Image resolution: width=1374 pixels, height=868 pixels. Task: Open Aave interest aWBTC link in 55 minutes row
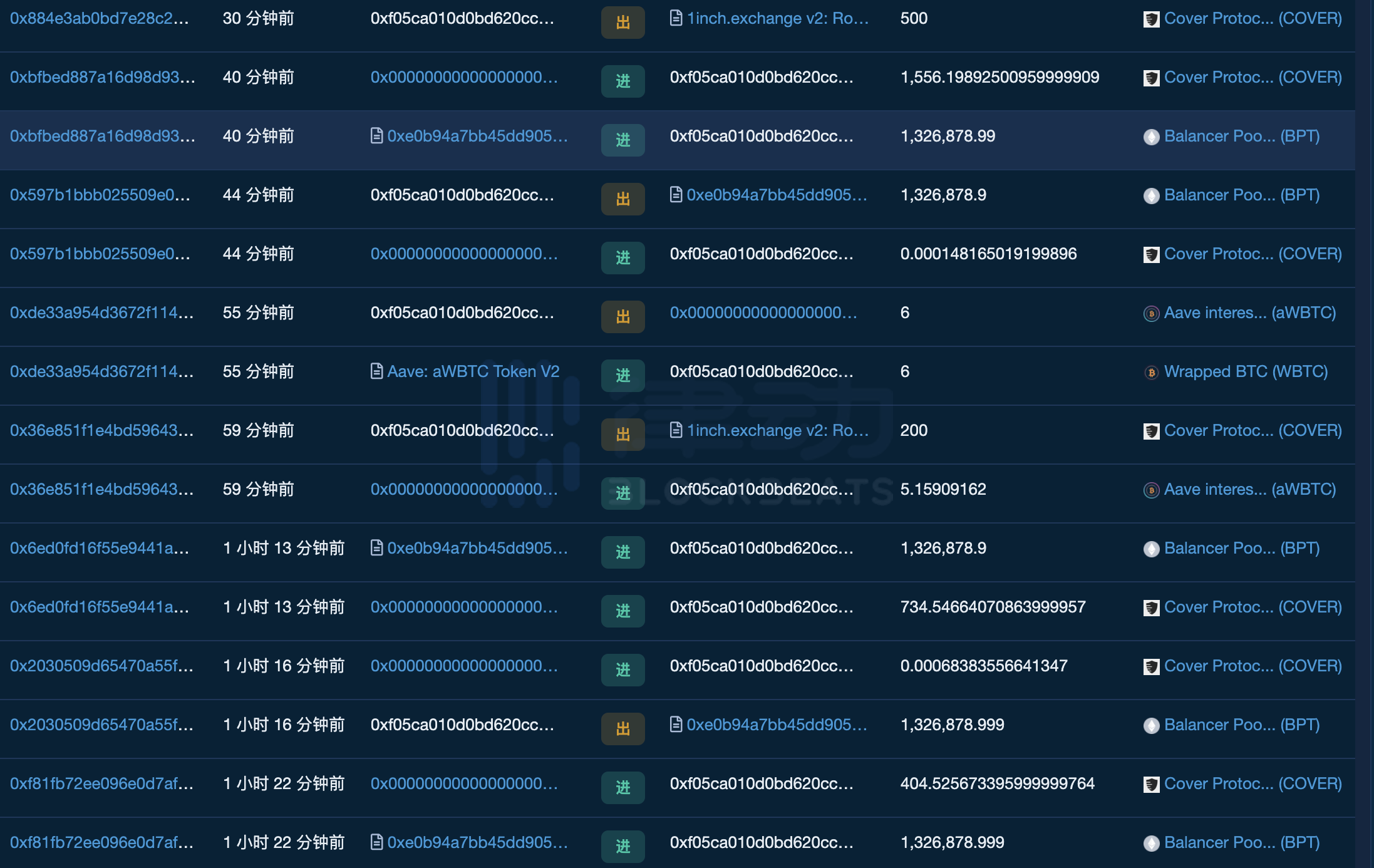[x=1250, y=313]
